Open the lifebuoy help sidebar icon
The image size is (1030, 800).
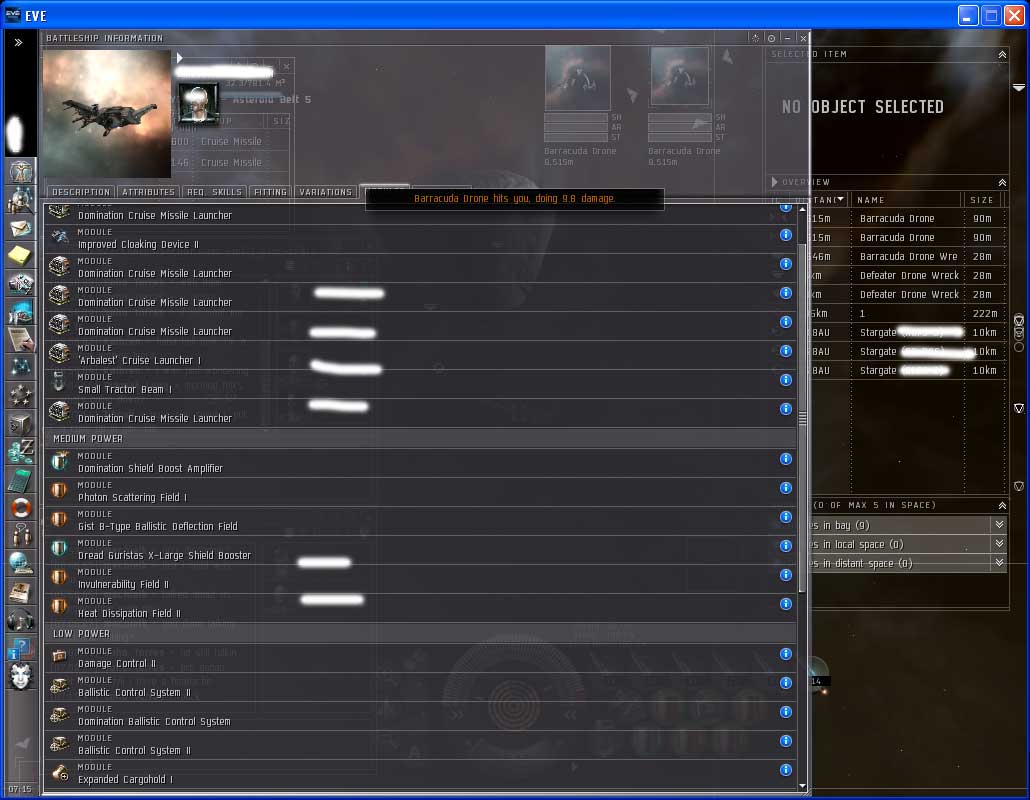(21, 508)
